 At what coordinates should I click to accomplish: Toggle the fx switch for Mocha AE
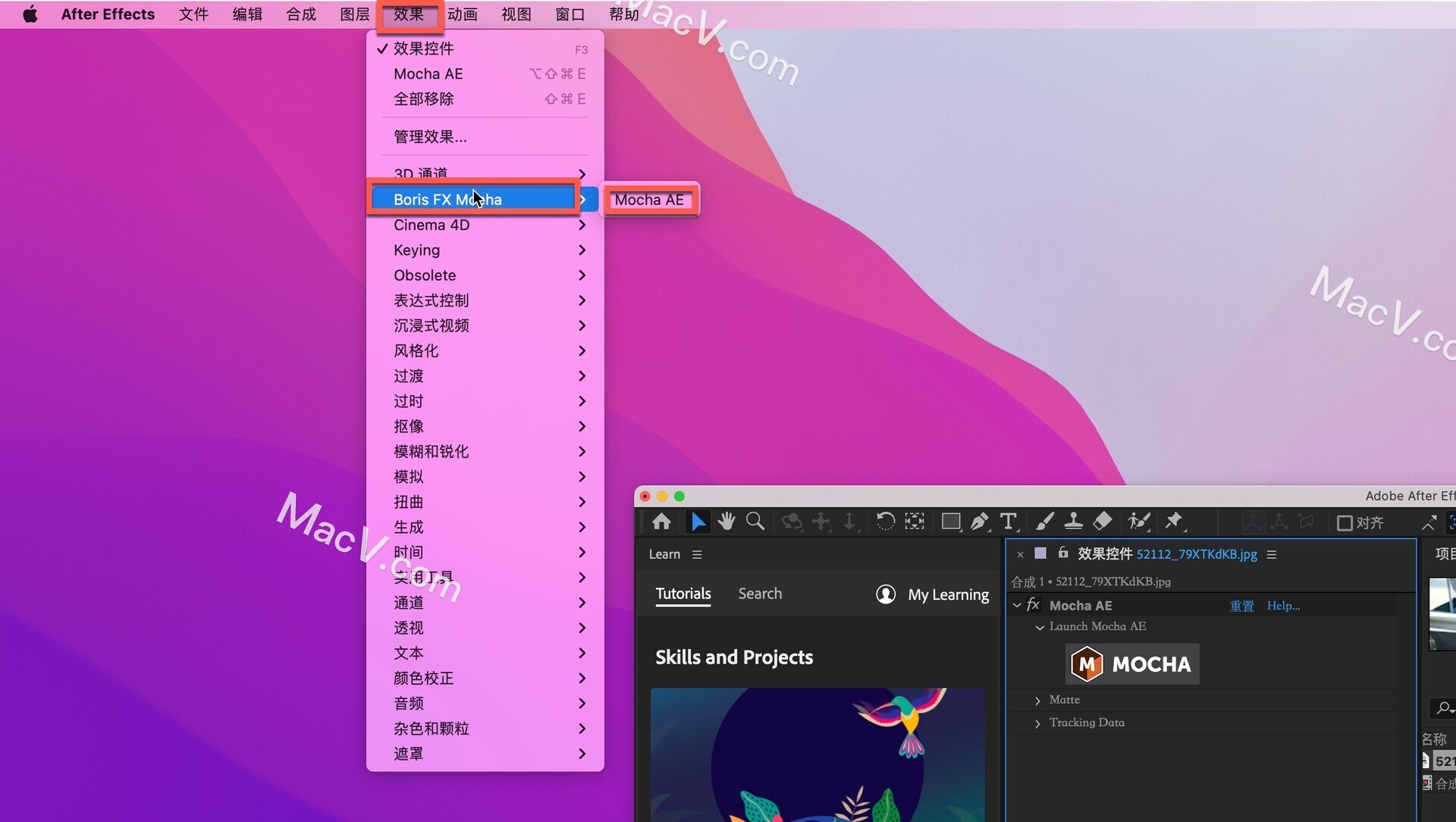[x=1033, y=604]
